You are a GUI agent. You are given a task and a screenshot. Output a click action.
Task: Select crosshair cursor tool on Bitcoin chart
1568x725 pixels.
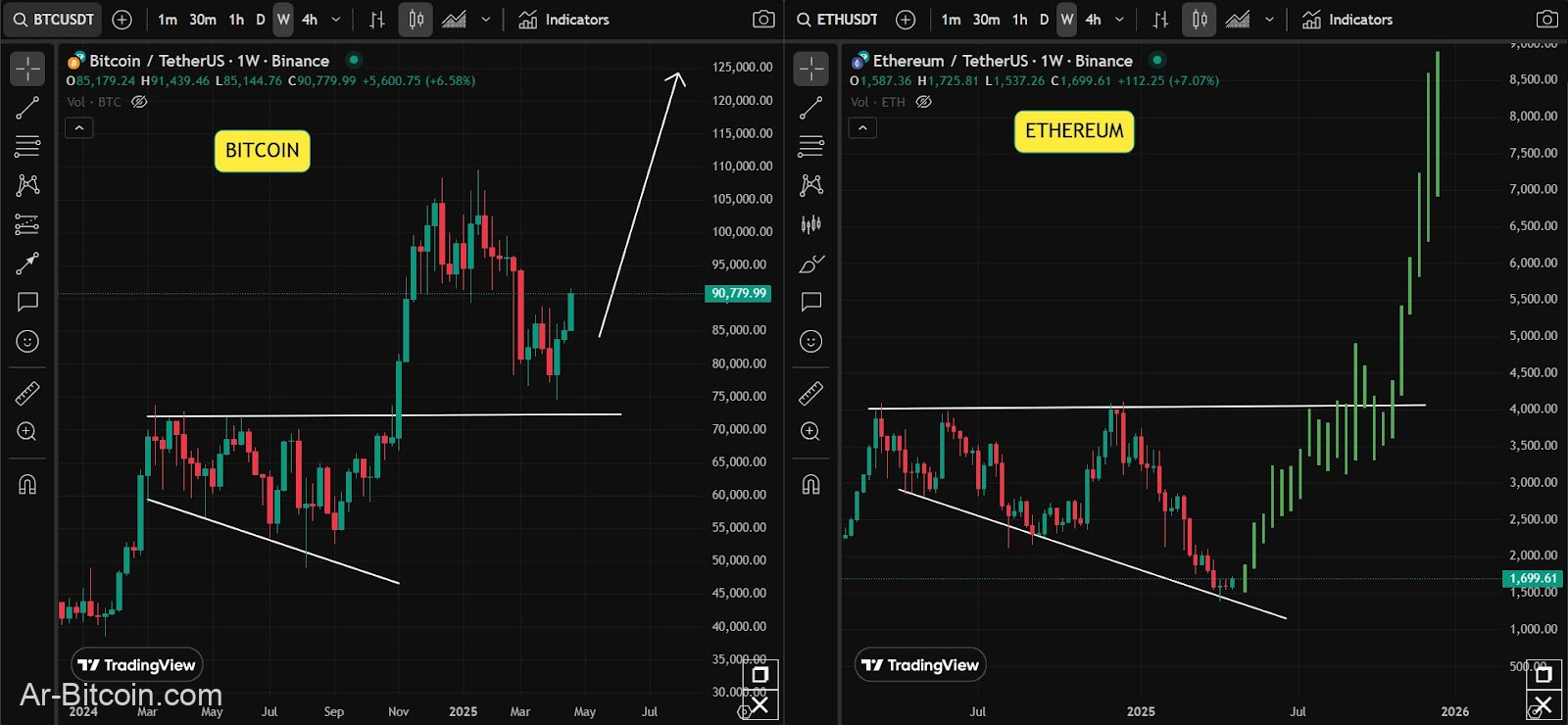click(x=27, y=69)
